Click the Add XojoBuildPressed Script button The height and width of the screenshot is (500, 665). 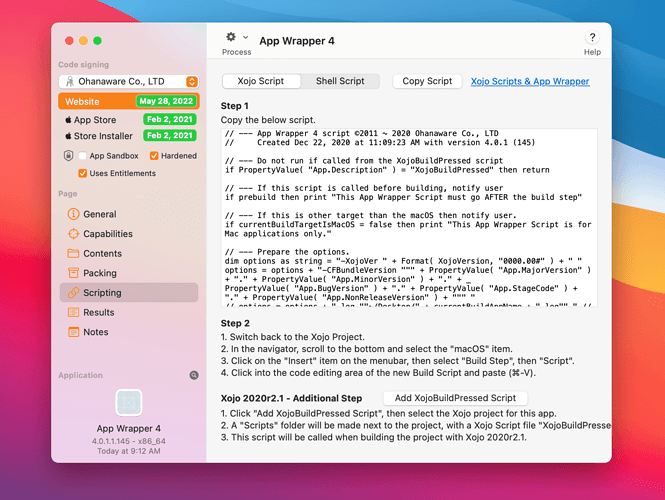[455, 398]
